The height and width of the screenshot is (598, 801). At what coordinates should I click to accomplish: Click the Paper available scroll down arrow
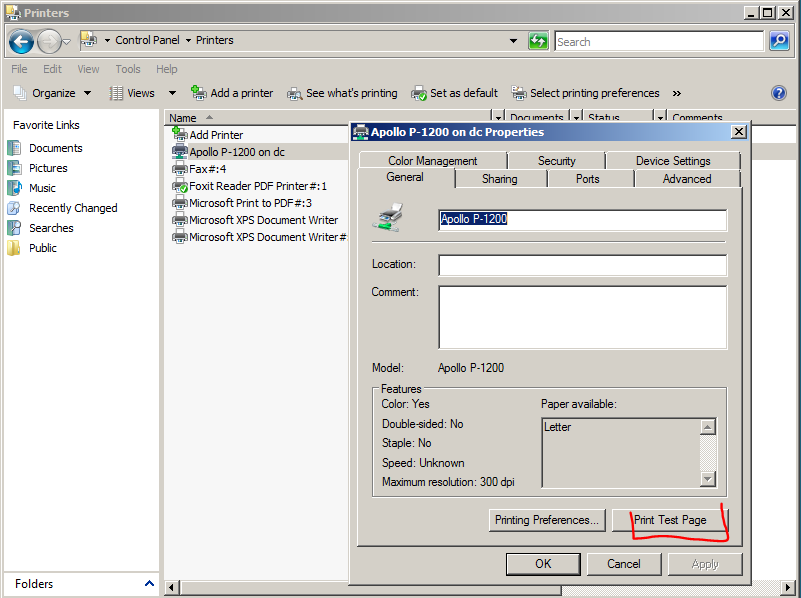pos(708,479)
